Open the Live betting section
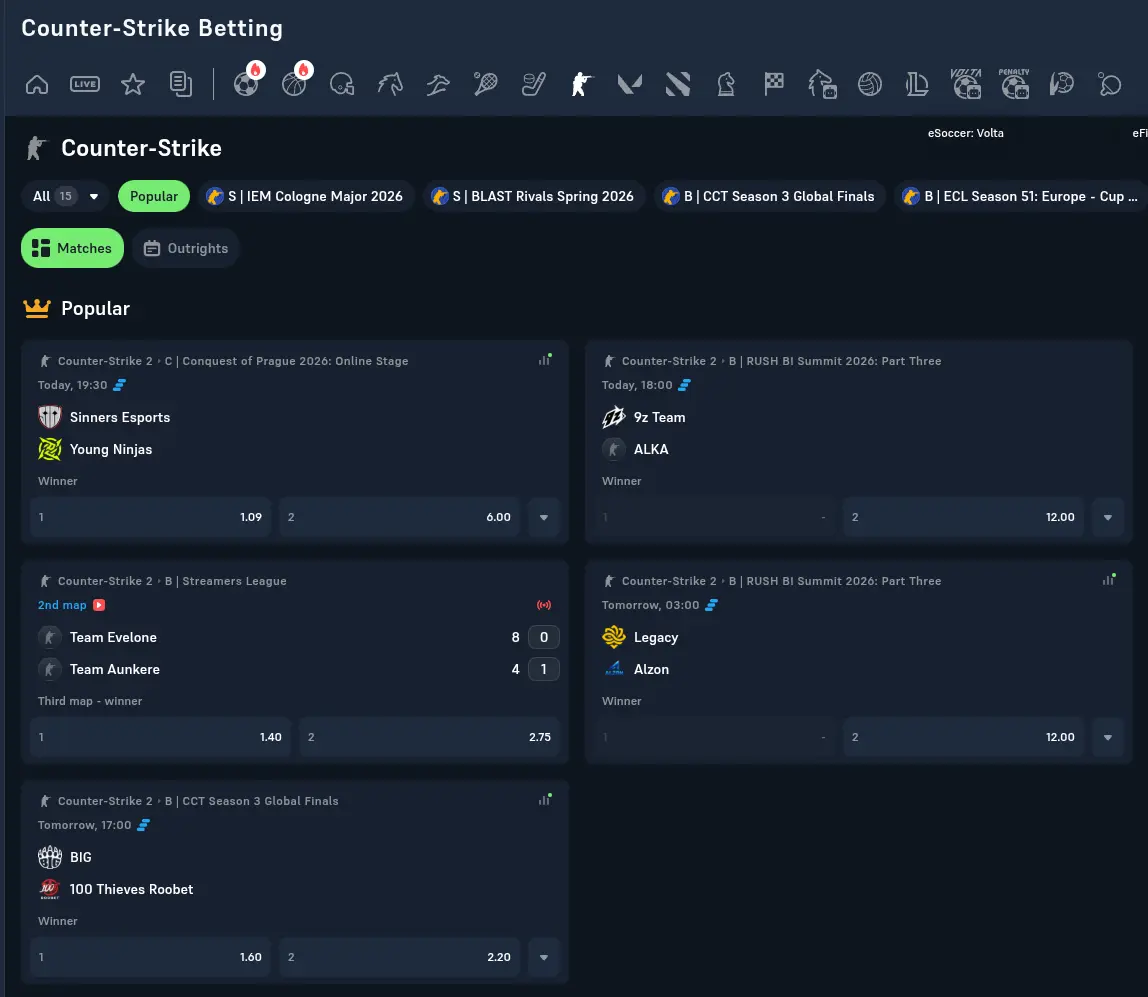 (85, 84)
